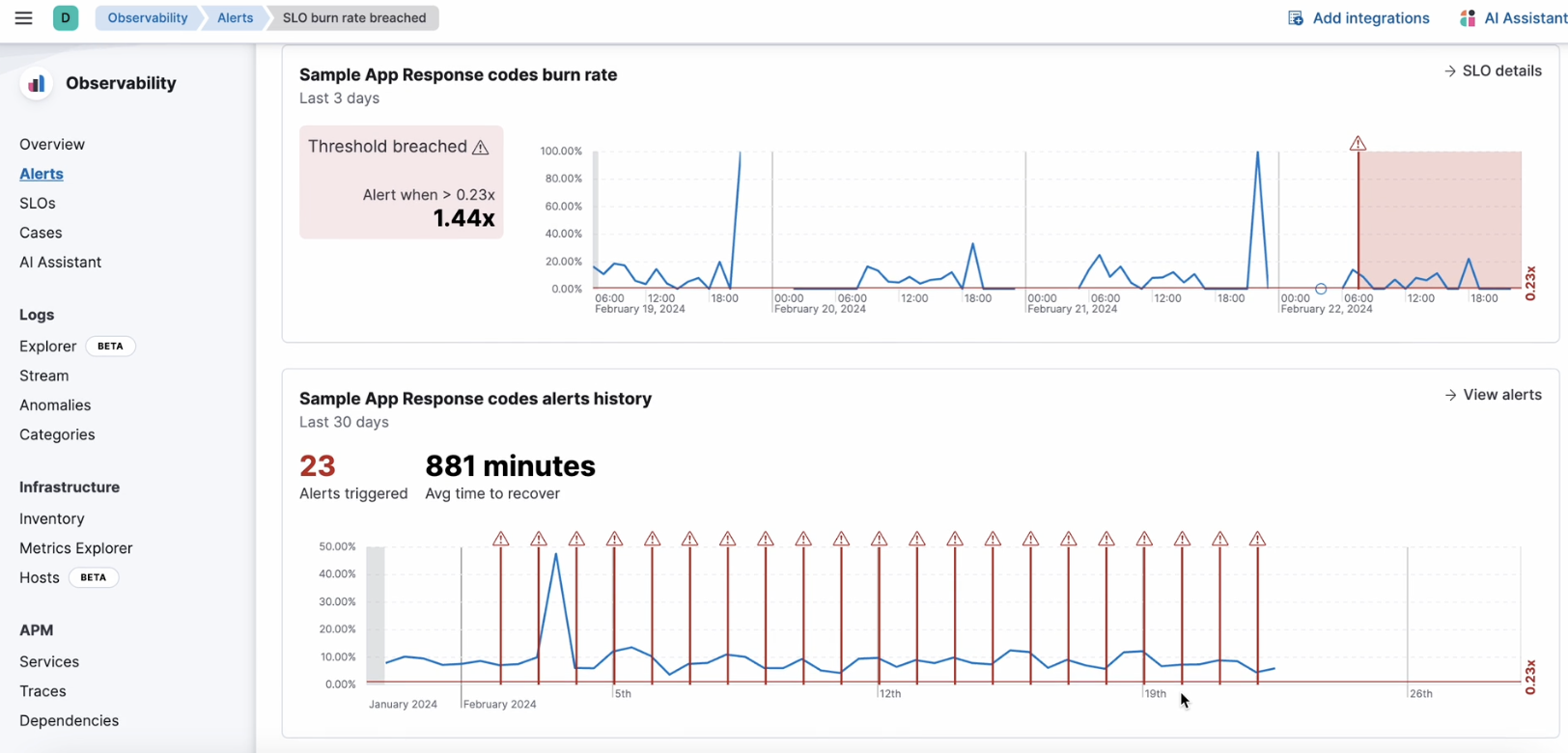The height and width of the screenshot is (753, 1568).
Task: Click the circle annotation point near February 22
Action: [1321, 289]
